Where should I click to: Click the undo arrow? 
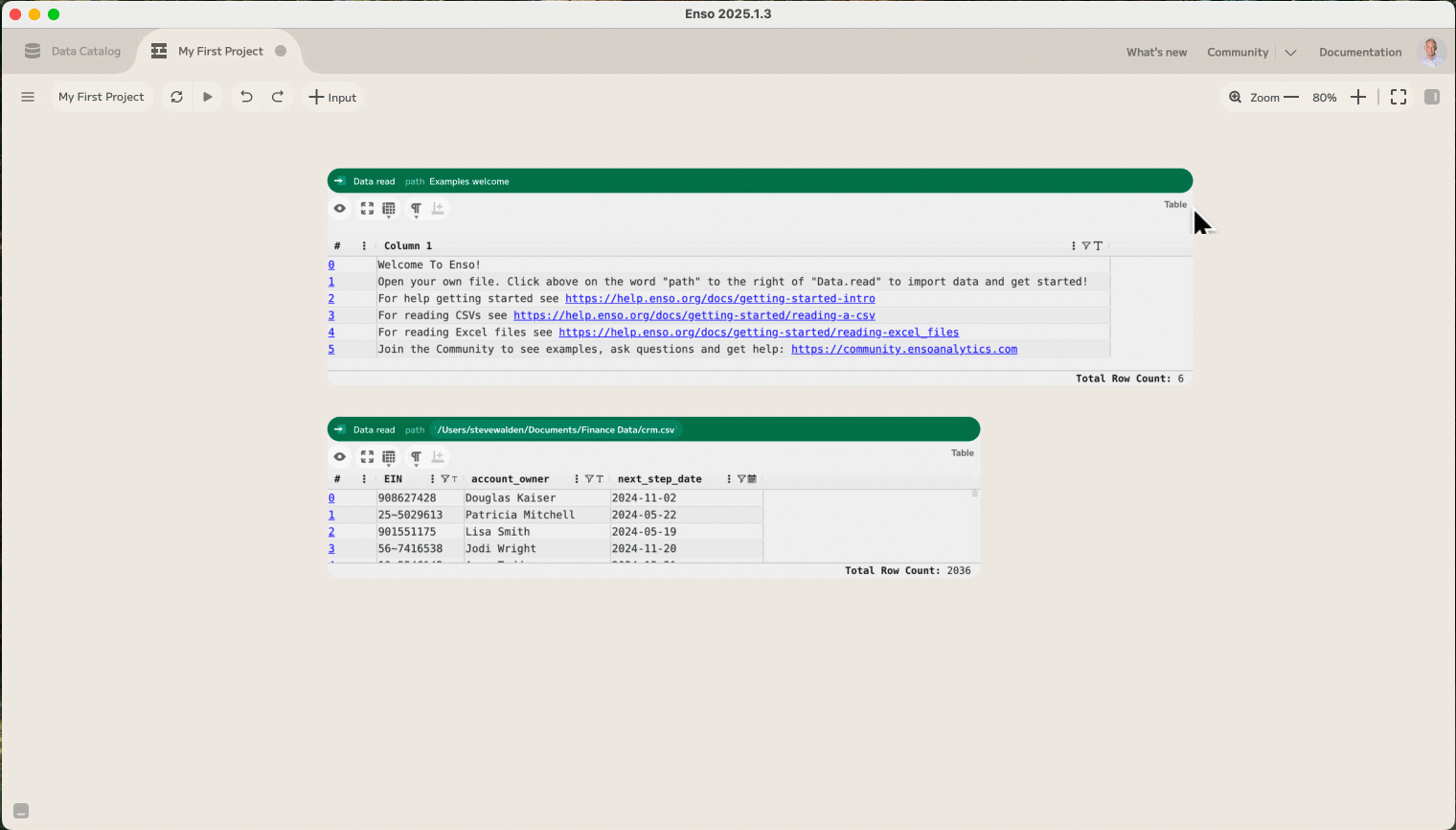click(246, 97)
